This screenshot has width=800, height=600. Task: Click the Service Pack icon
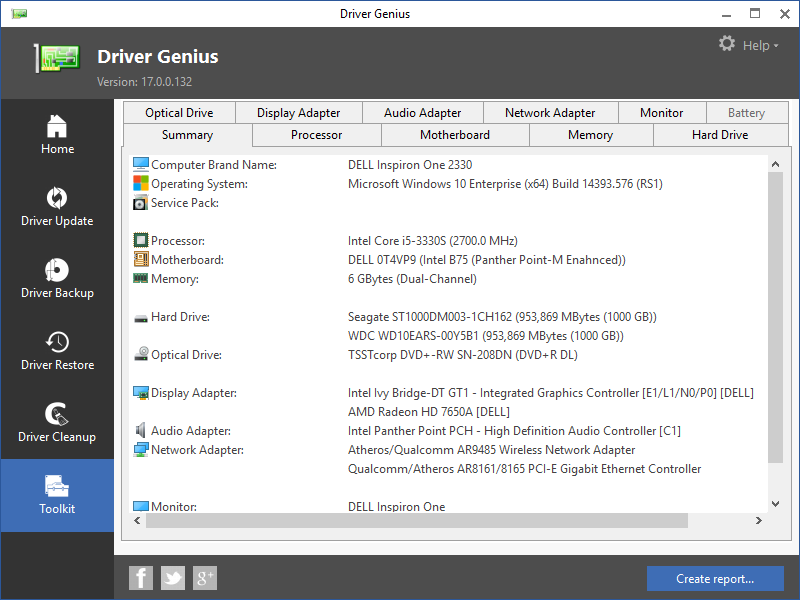pos(140,203)
